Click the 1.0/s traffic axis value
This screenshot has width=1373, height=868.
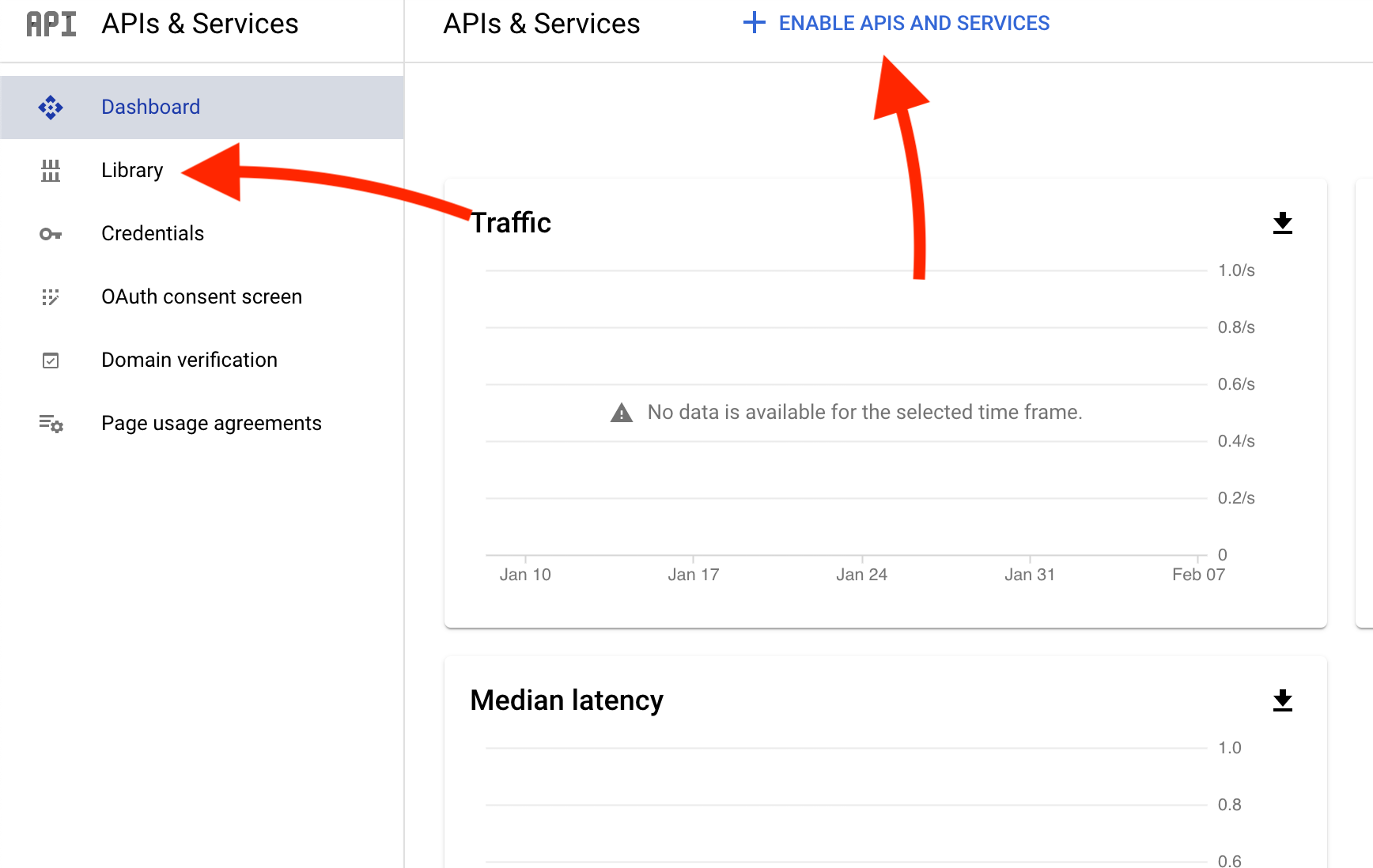[x=1236, y=270]
